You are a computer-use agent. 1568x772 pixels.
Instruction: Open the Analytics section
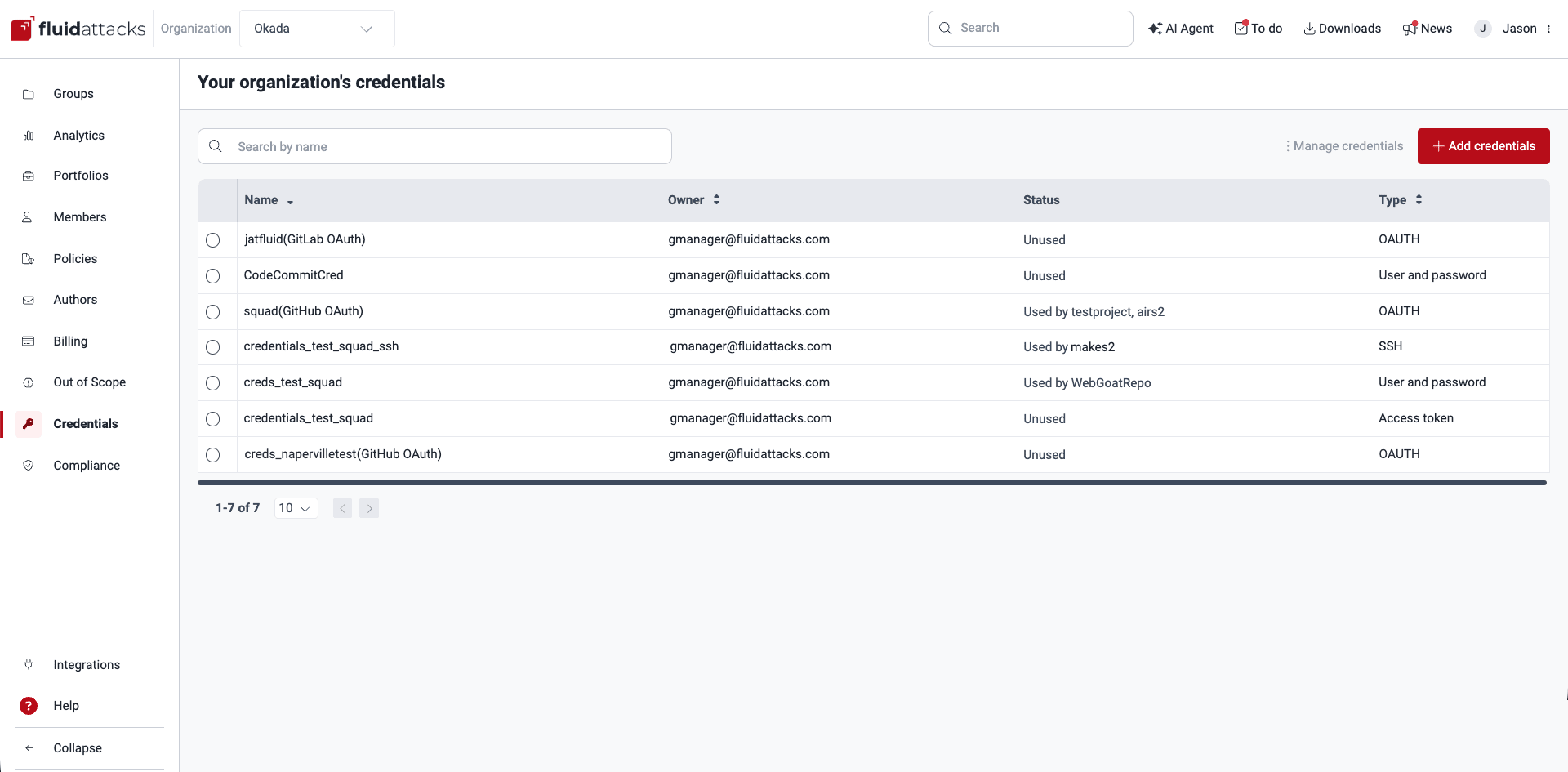pyautogui.click(x=78, y=135)
